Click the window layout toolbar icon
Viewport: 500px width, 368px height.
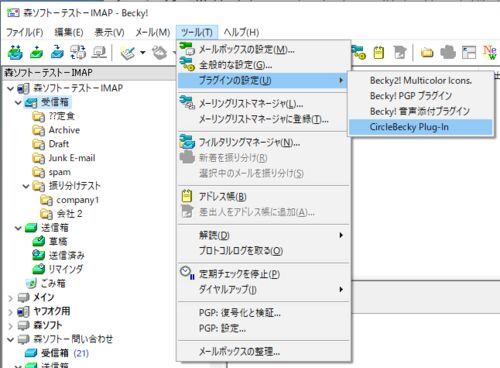(469, 53)
